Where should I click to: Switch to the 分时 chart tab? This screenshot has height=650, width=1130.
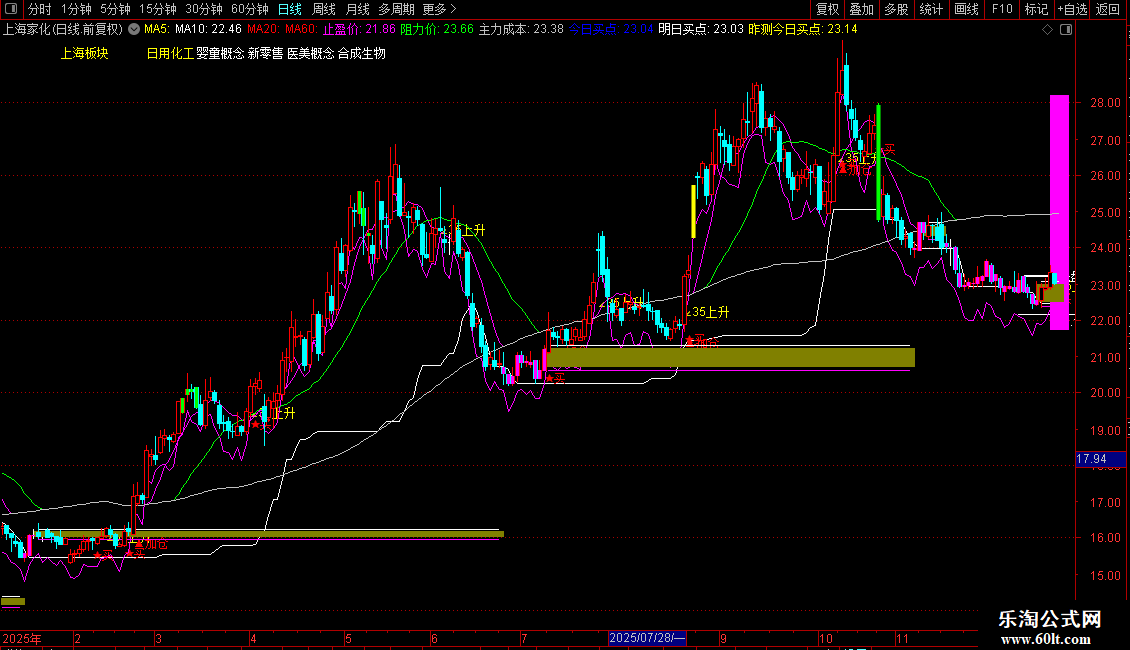point(40,9)
